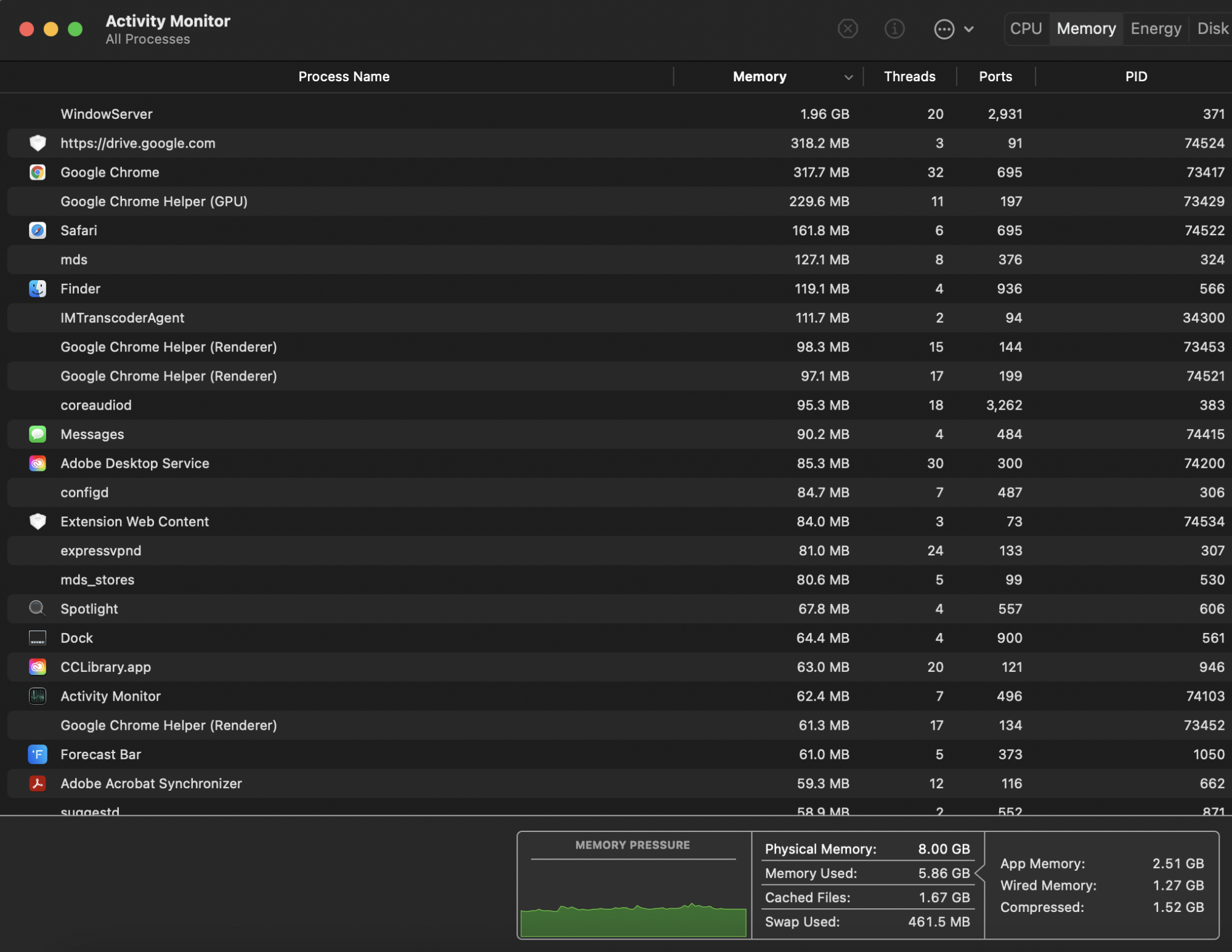Open the chevron next to ellipsis button

click(x=969, y=29)
